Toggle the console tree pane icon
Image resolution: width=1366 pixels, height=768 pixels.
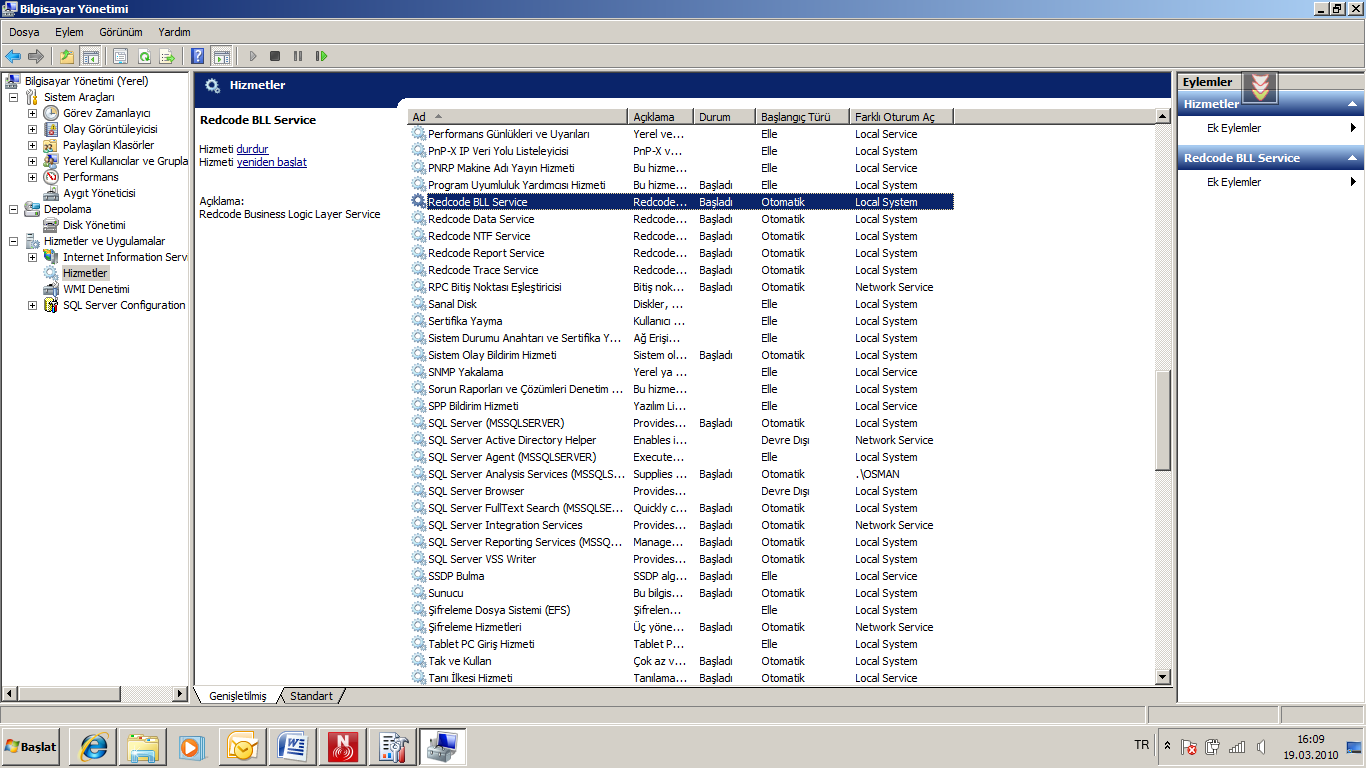click(x=90, y=56)
